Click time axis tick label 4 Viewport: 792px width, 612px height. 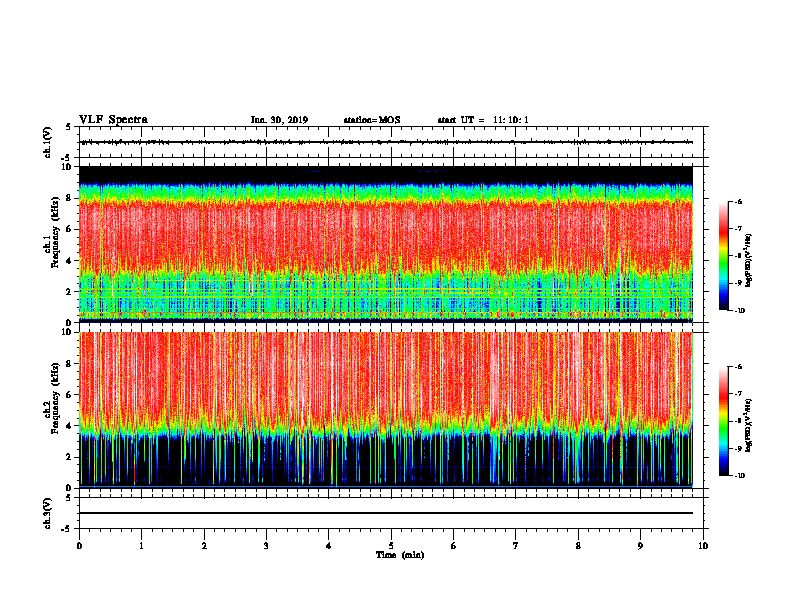pos(329,546)
